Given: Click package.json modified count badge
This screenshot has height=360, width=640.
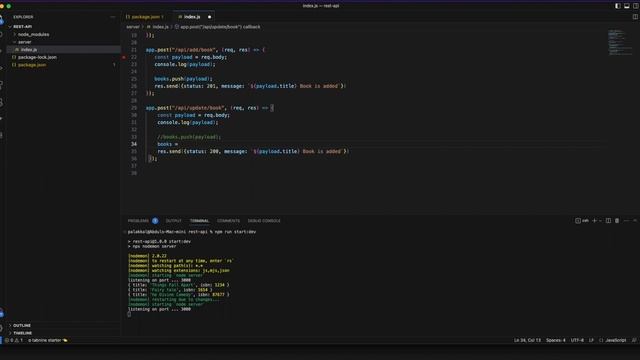Looking at the screenshot, I should [x=114, y=65].
